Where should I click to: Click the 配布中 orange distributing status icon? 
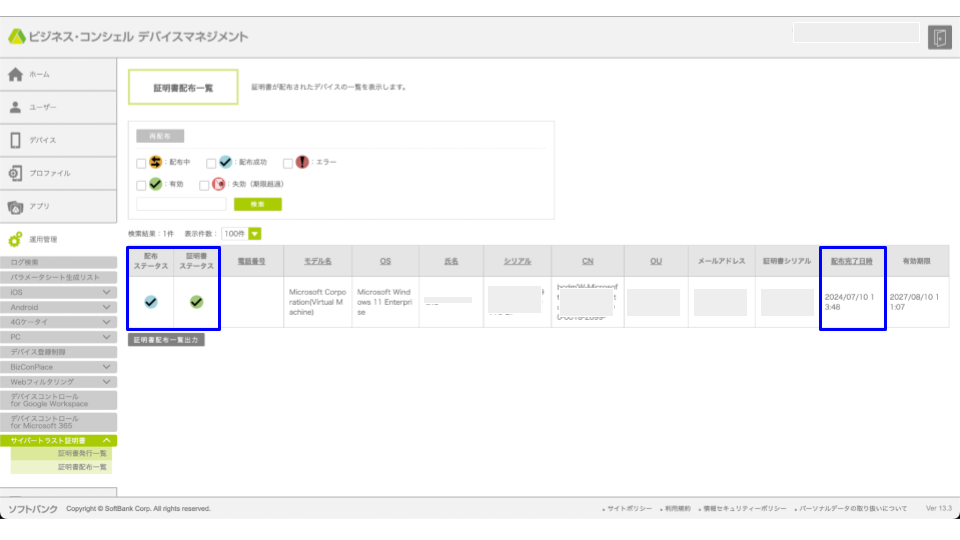(x=156, y=162)
